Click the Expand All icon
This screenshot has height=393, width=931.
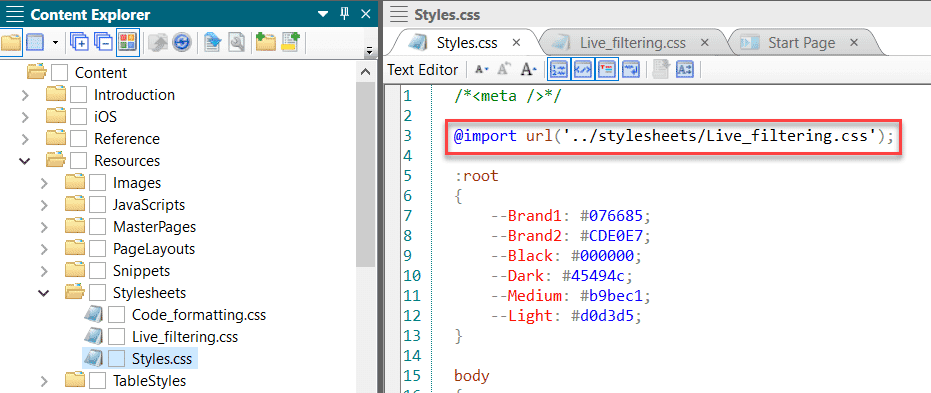80,42
